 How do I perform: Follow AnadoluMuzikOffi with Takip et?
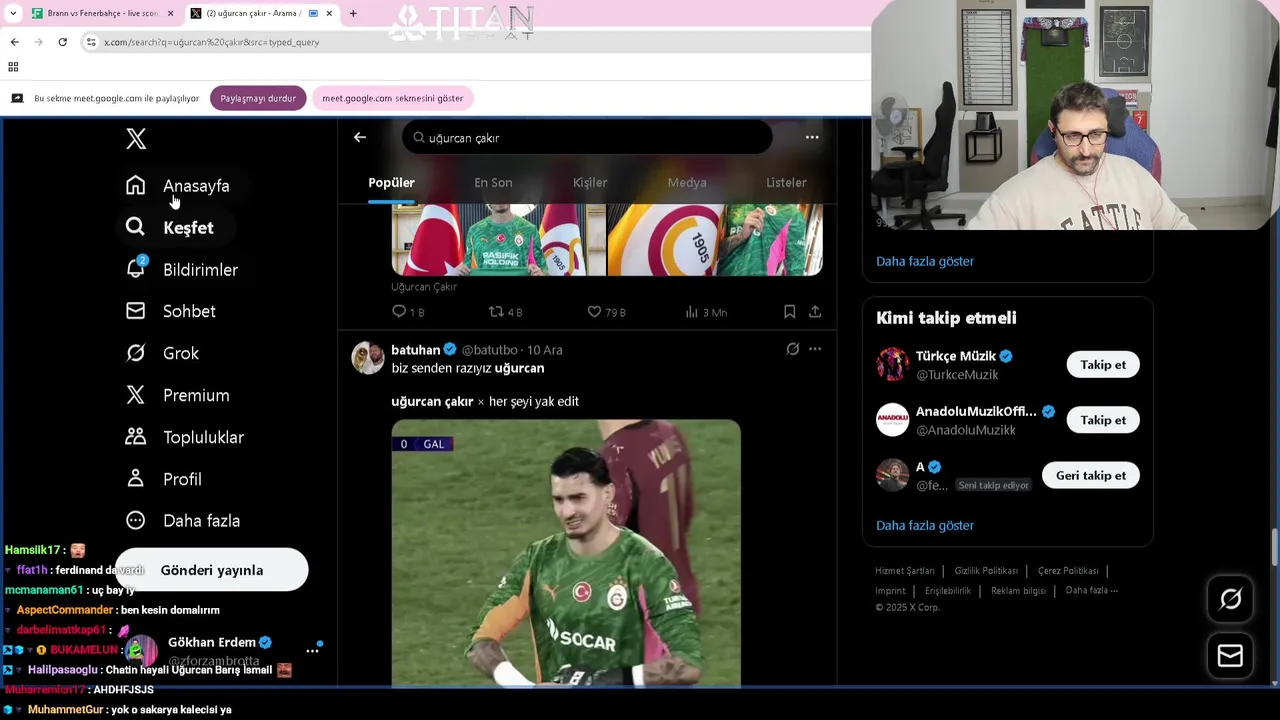[x=1103, y=420]
